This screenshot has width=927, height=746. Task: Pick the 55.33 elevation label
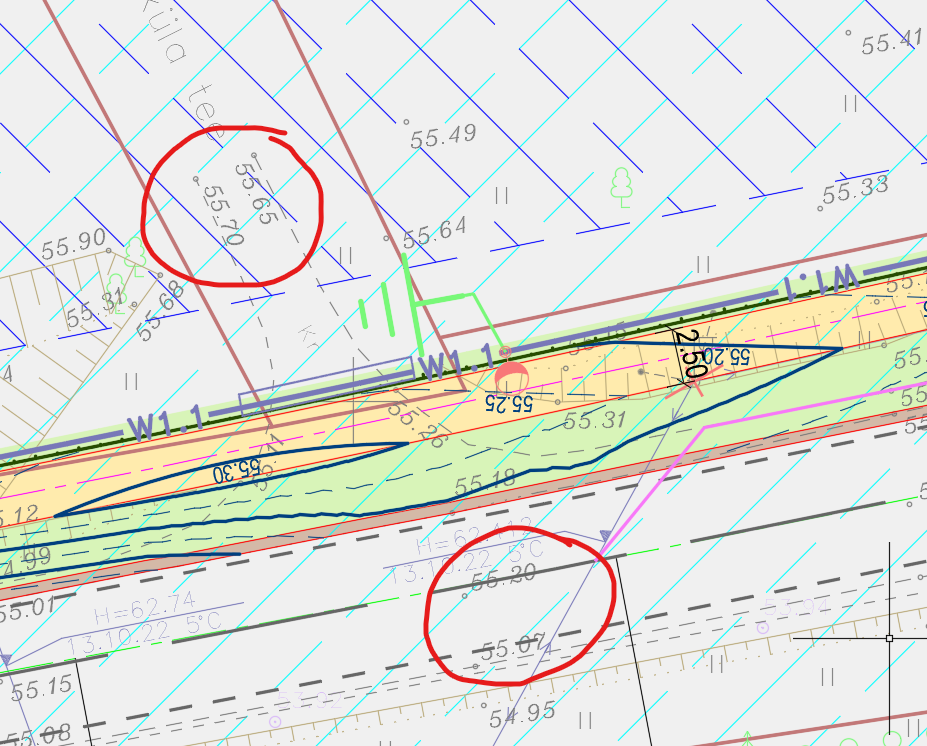855,189
